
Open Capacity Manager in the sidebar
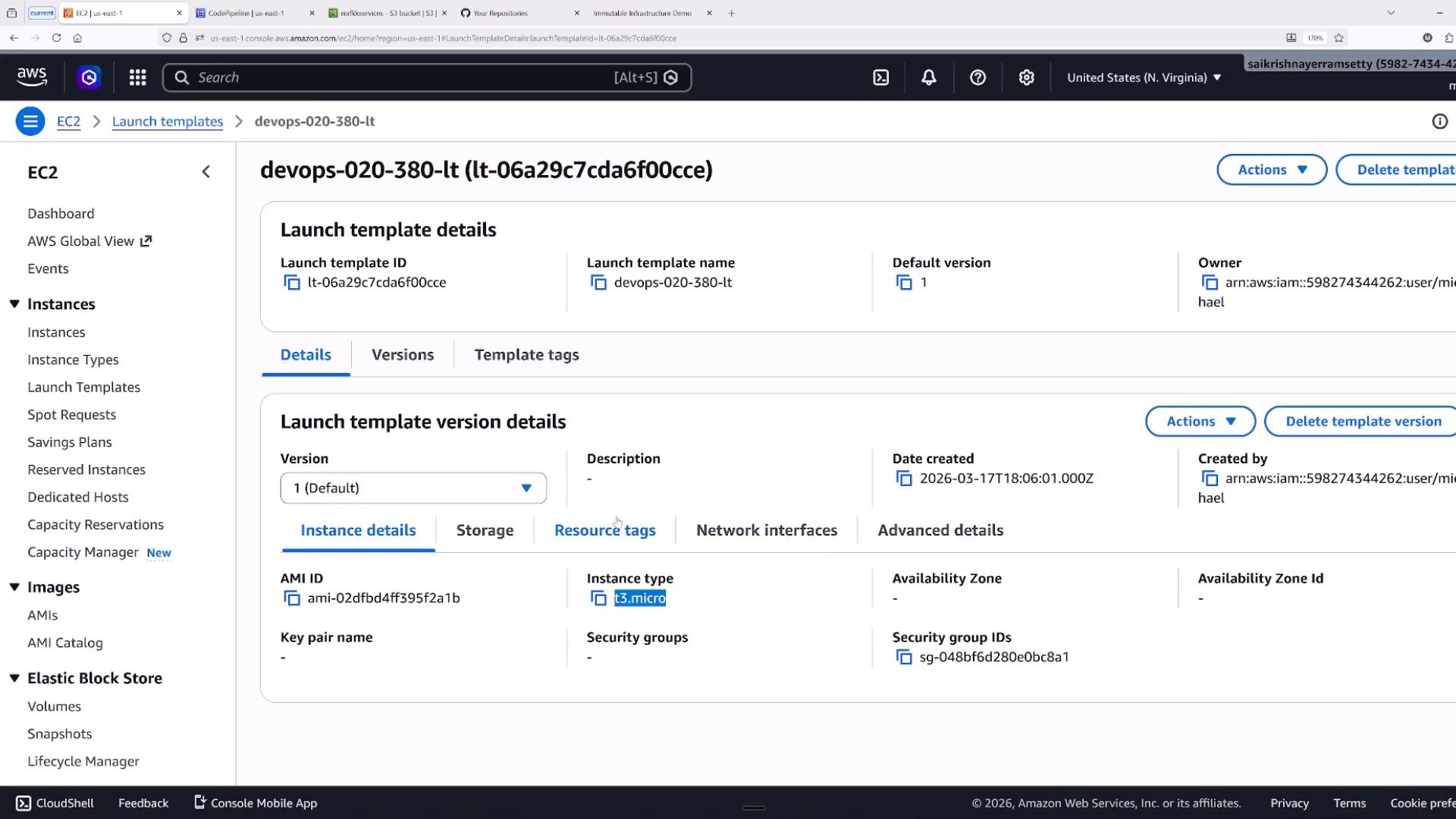pyautogui.click(x=83, y=553)
